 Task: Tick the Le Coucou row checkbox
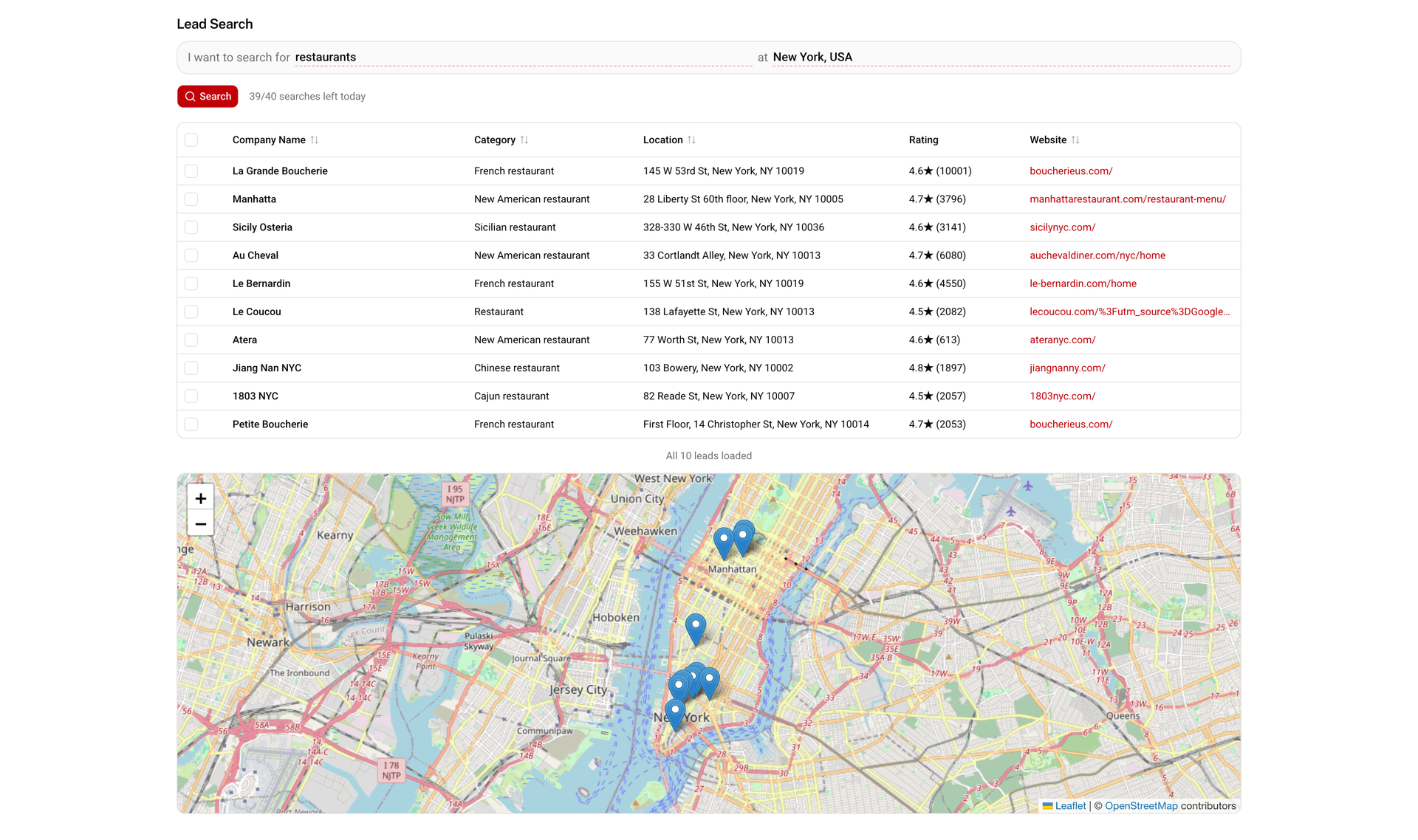click(191, 311)
